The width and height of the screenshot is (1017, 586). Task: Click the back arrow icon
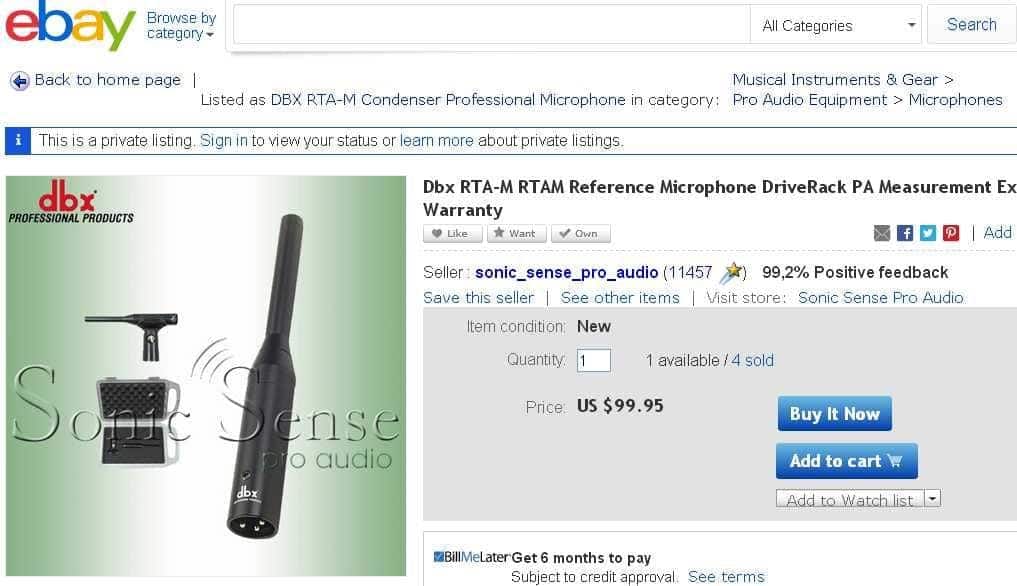pos(20,81)
